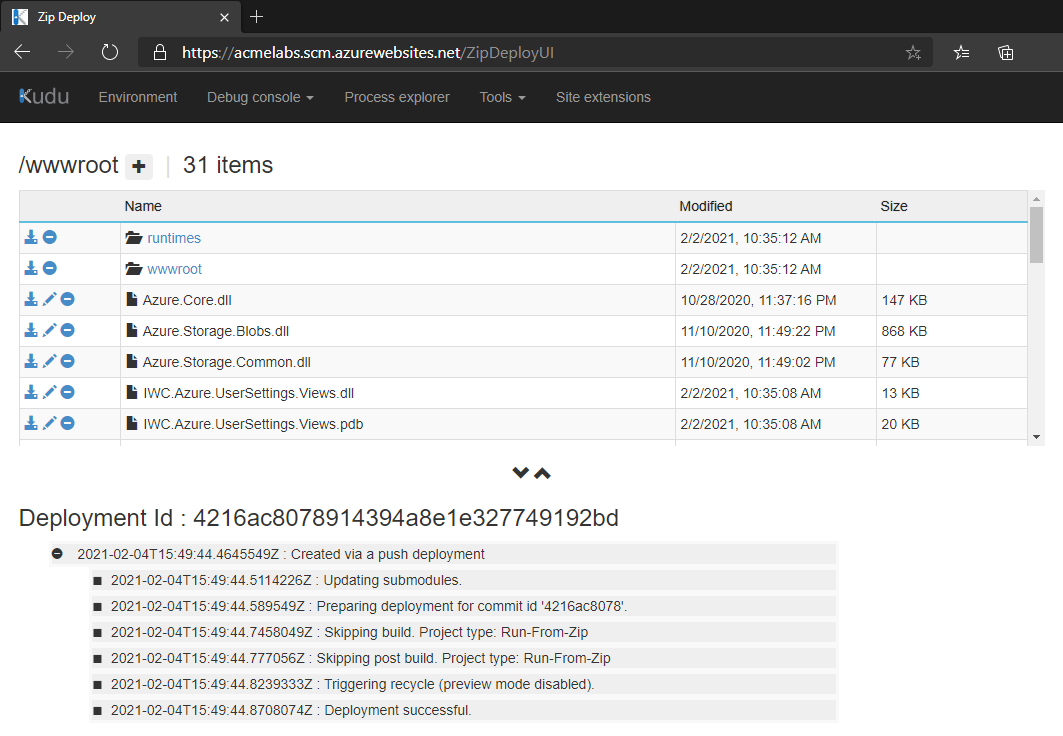Click the Deployment Id heading
The image size is (1063, 736).
coord(319,518)
